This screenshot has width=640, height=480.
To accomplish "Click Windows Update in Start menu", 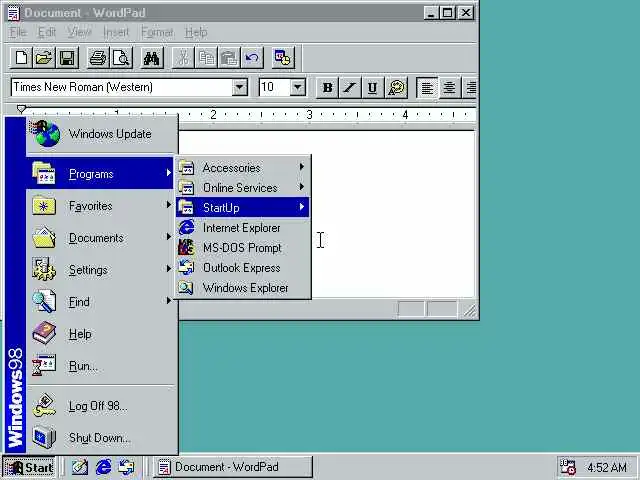I will [101, 134].
